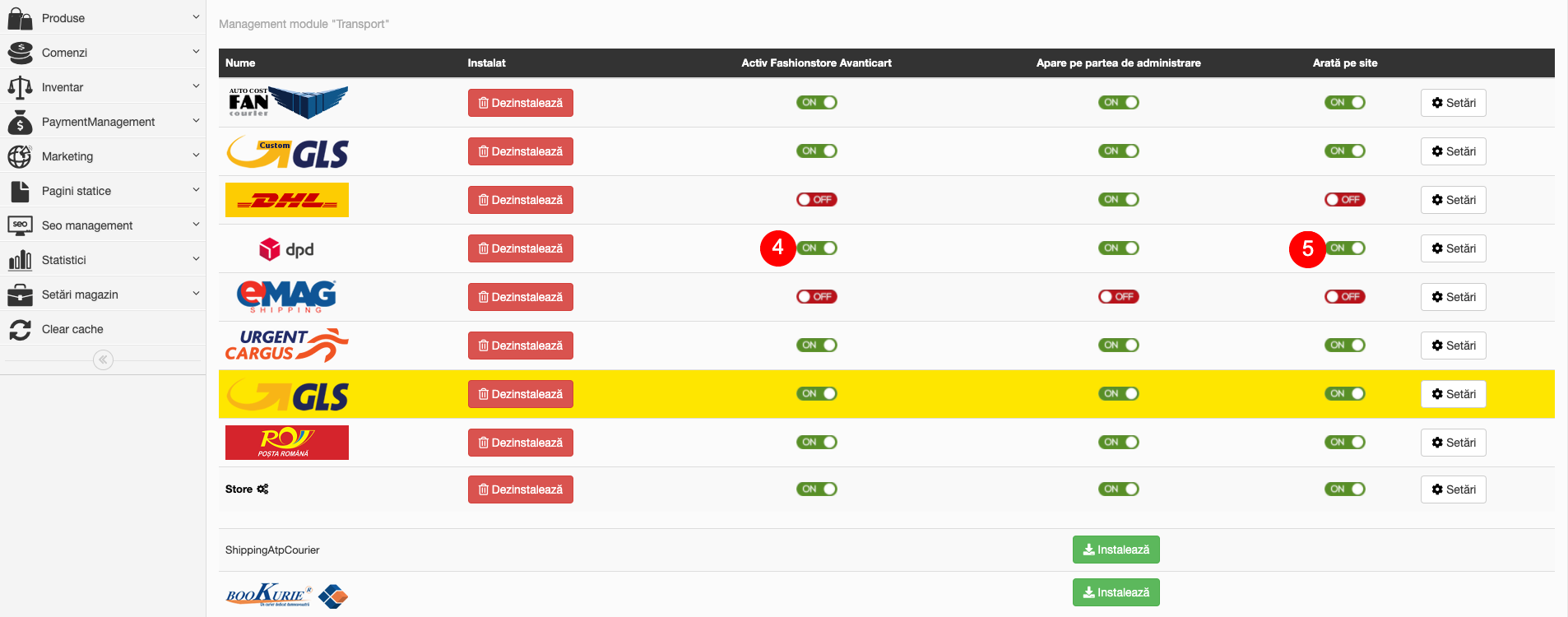Toggle FAN Courier Activ Fashionstore switch
This screenshot has width=1568, height=617.
click(816, 103)
